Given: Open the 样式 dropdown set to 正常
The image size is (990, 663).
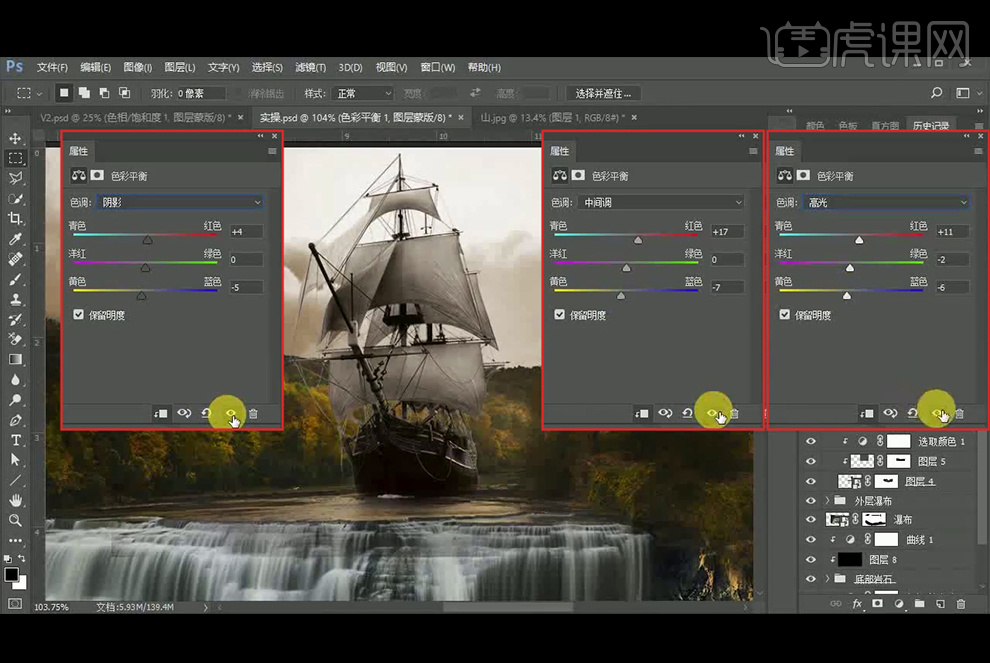Looking at the screenshot, I should pos(363,93).
